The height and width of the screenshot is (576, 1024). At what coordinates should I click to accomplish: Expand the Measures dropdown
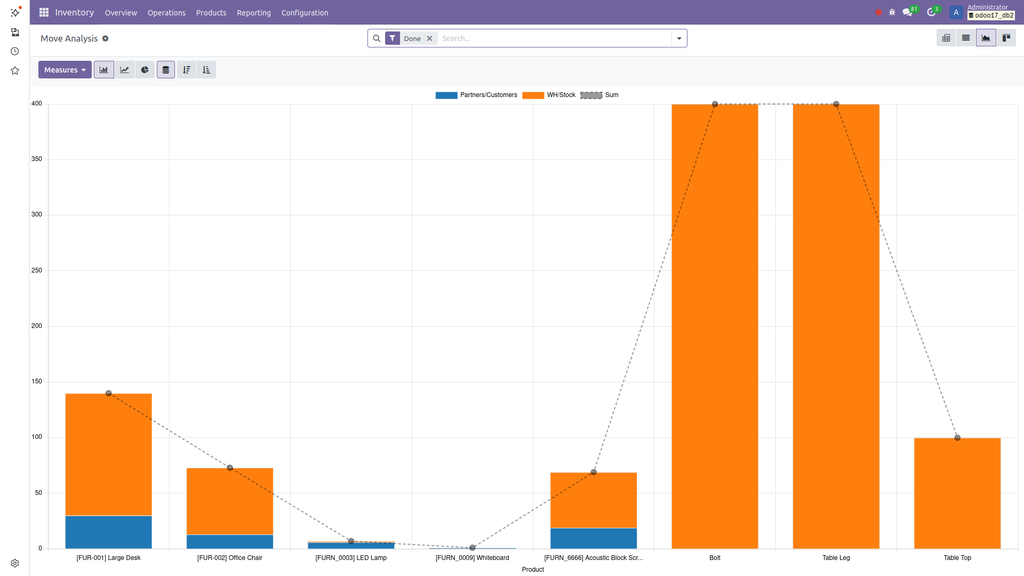click(x=65, y=70)
